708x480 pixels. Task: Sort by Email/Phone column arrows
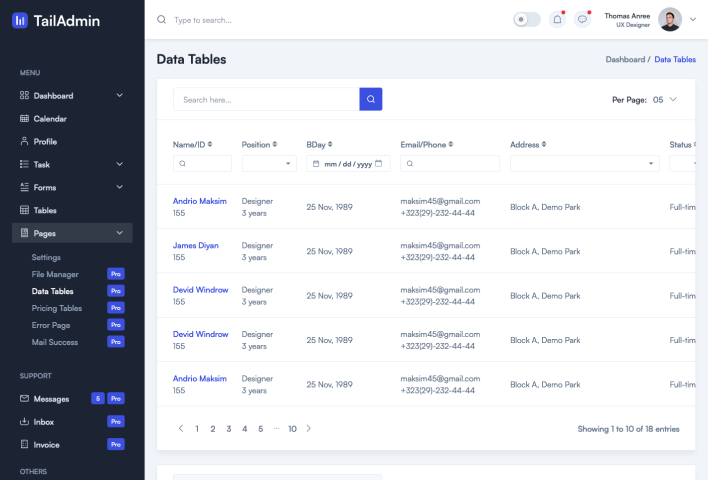[x=451, y=145]
